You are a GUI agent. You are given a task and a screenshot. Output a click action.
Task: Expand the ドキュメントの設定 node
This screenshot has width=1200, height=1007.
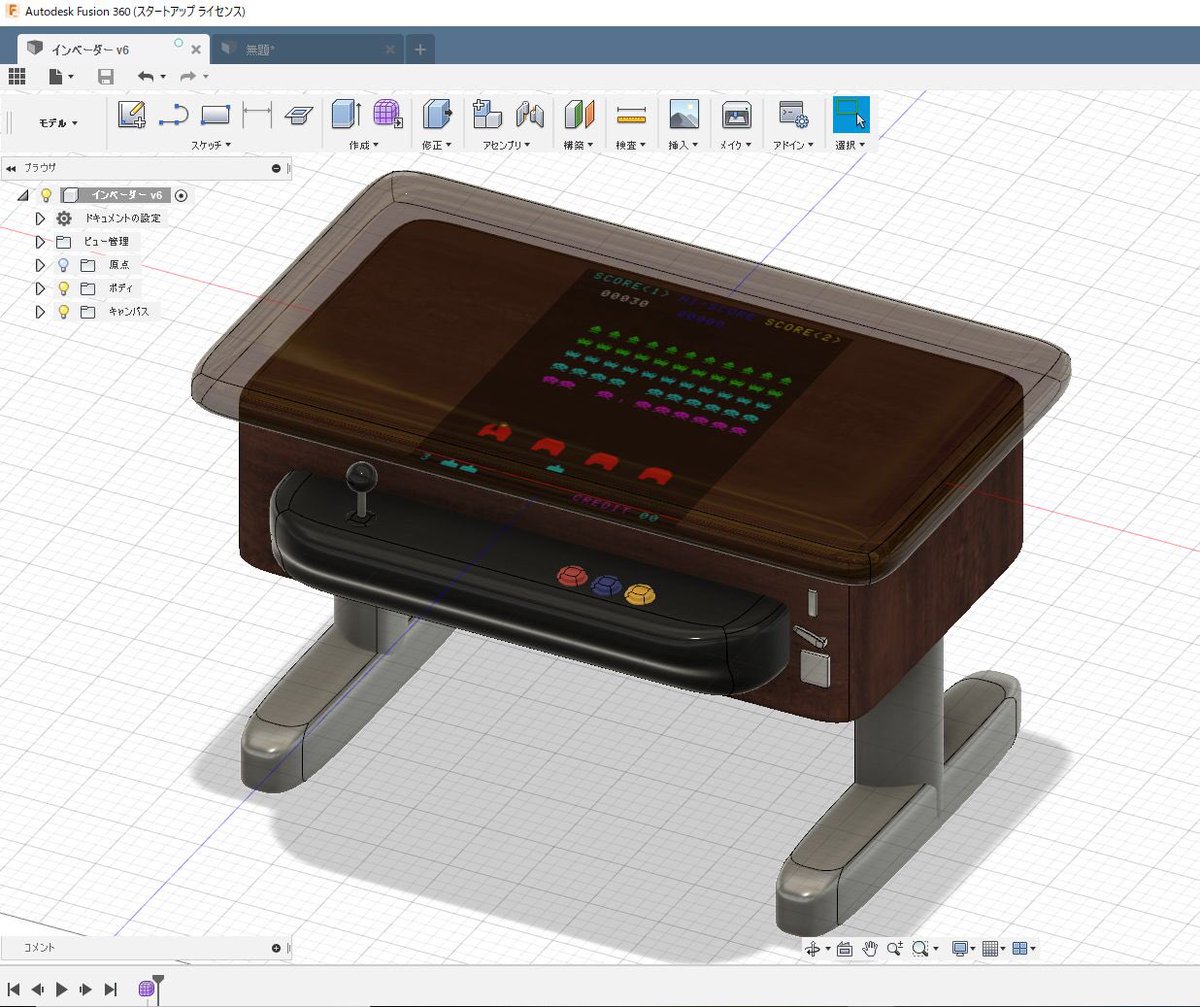pos(40,218)
